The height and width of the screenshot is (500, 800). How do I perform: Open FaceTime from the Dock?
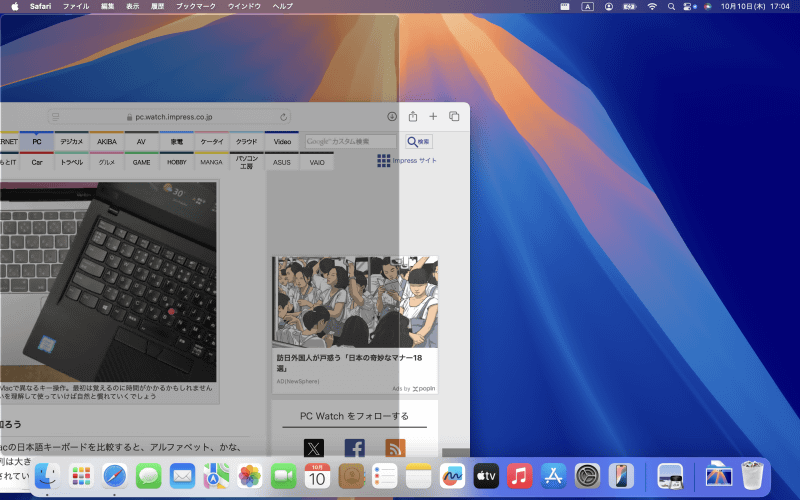click(283, 476)
